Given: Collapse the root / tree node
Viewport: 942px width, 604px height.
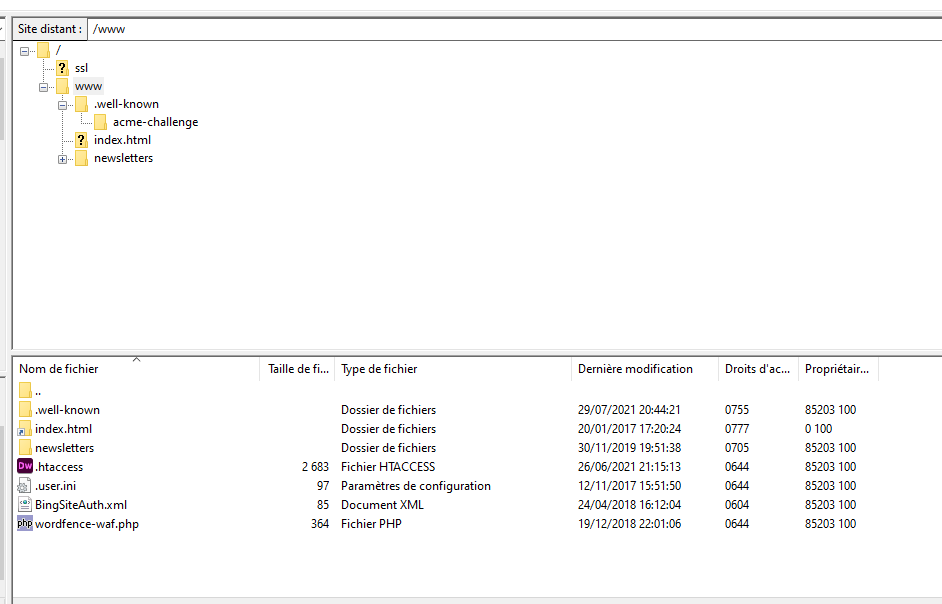Looking at the screenshot, I should click(x=24, y=50).
